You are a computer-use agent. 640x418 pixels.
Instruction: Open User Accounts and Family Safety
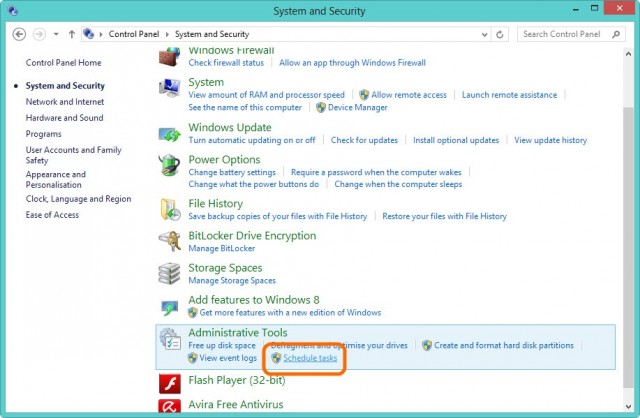click(x=73, y=155)
